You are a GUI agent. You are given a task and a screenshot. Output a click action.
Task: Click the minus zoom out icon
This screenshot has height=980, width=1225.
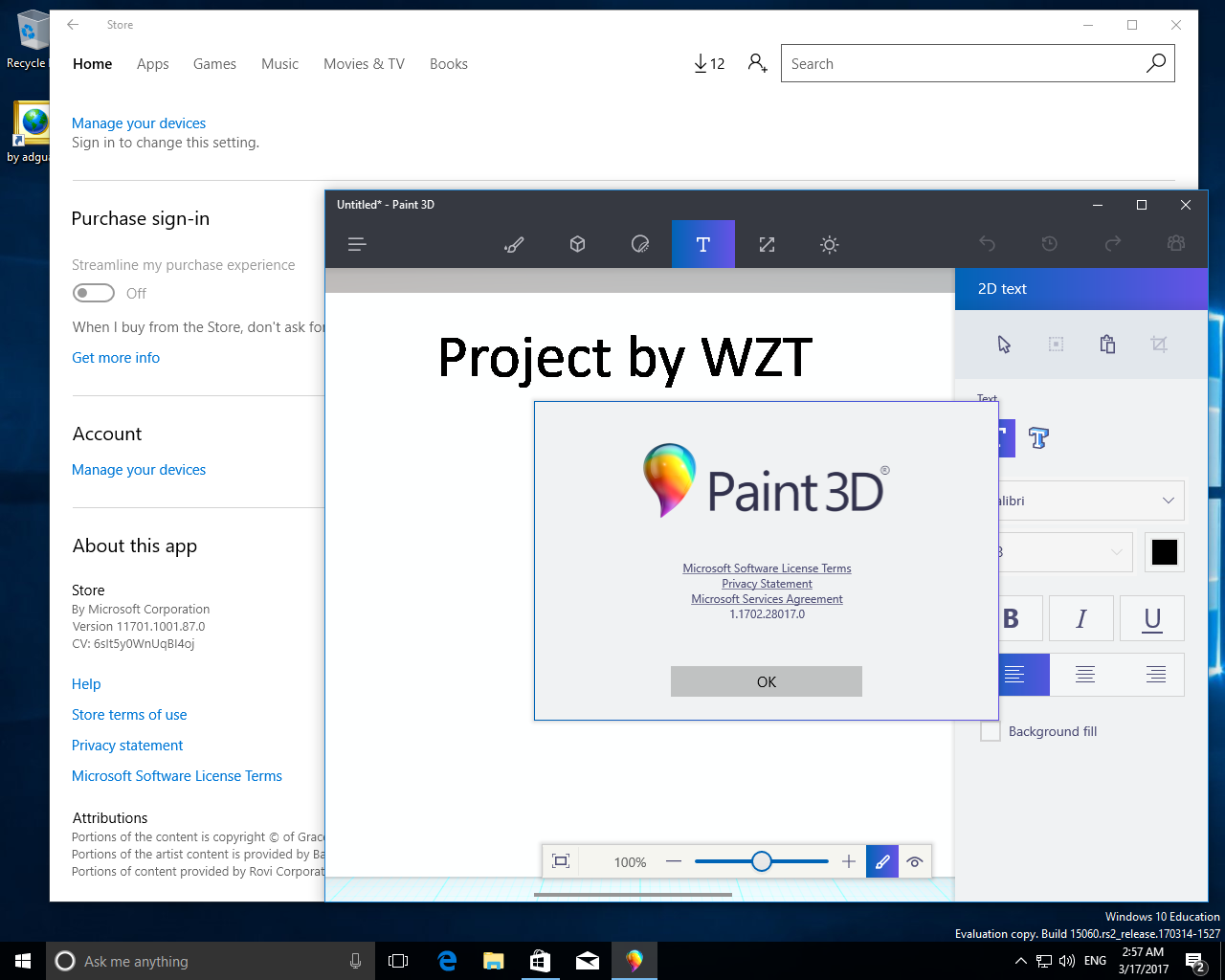[x=674, y=861]
